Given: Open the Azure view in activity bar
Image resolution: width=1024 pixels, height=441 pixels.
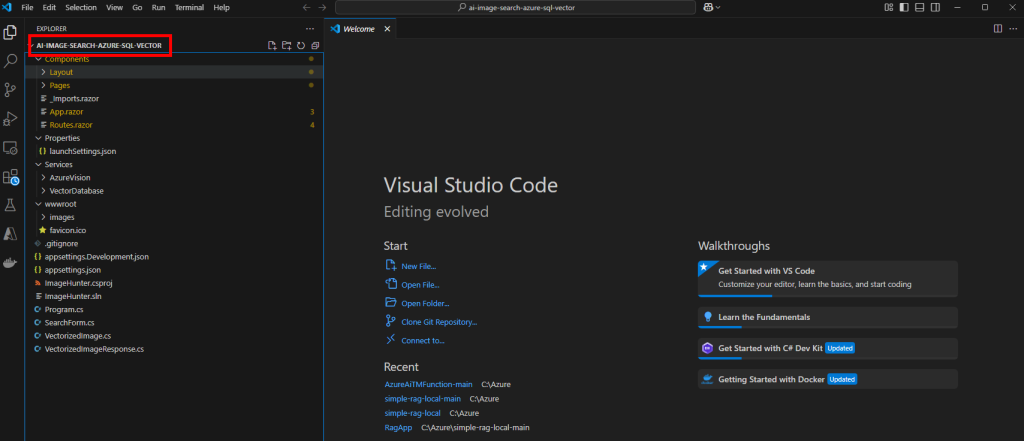Looking at the screenshot, I should coord(10,234).
